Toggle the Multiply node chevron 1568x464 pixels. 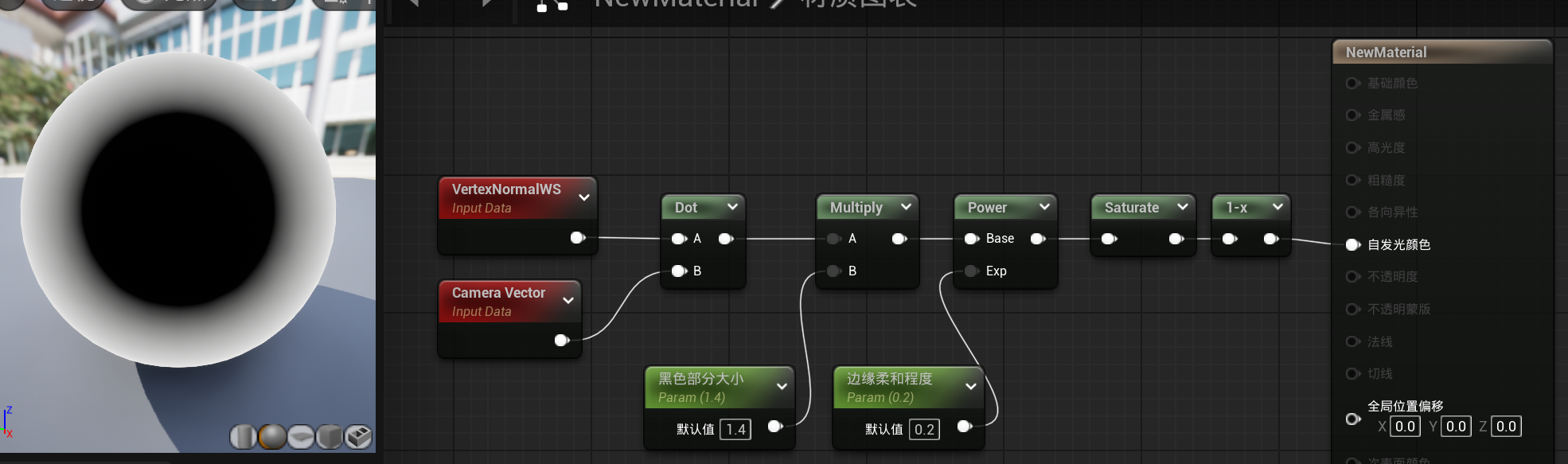(x=906, y=207)
